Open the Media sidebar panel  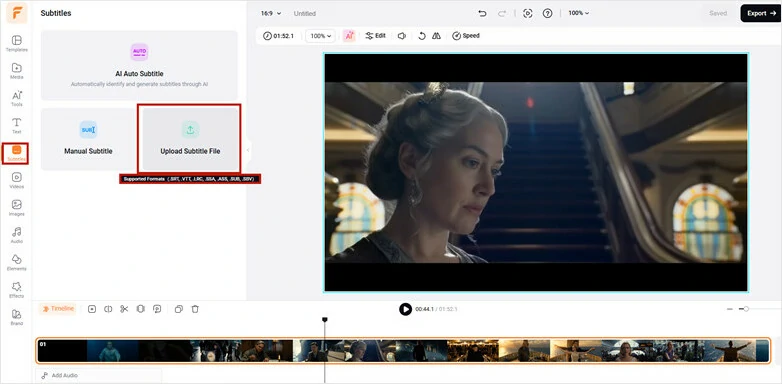[x=16, y=71]
